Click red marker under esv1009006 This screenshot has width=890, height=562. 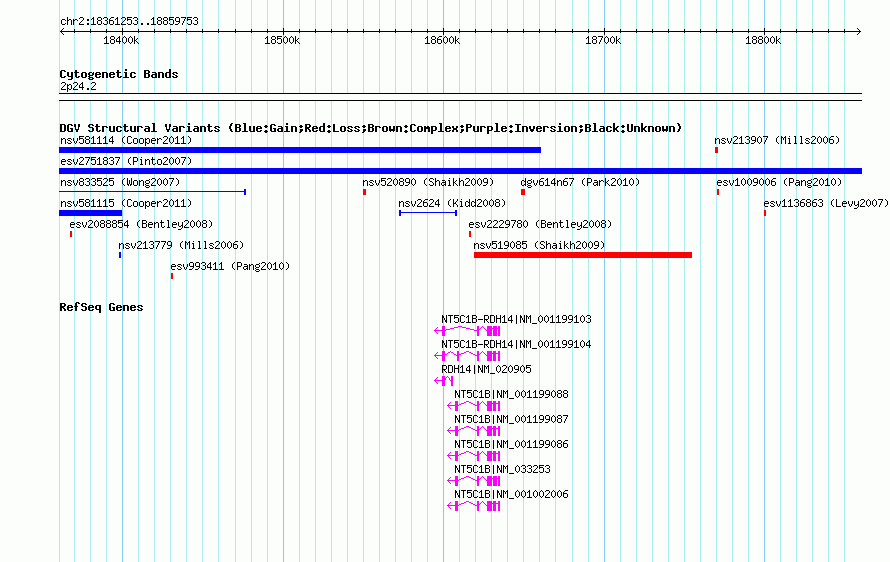click(x=718, y=192)
